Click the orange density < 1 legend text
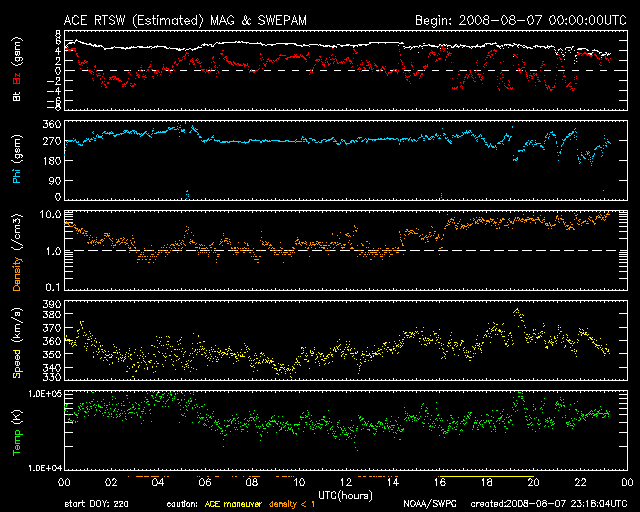The image size is (640, 512). click(x=291, y=503)
